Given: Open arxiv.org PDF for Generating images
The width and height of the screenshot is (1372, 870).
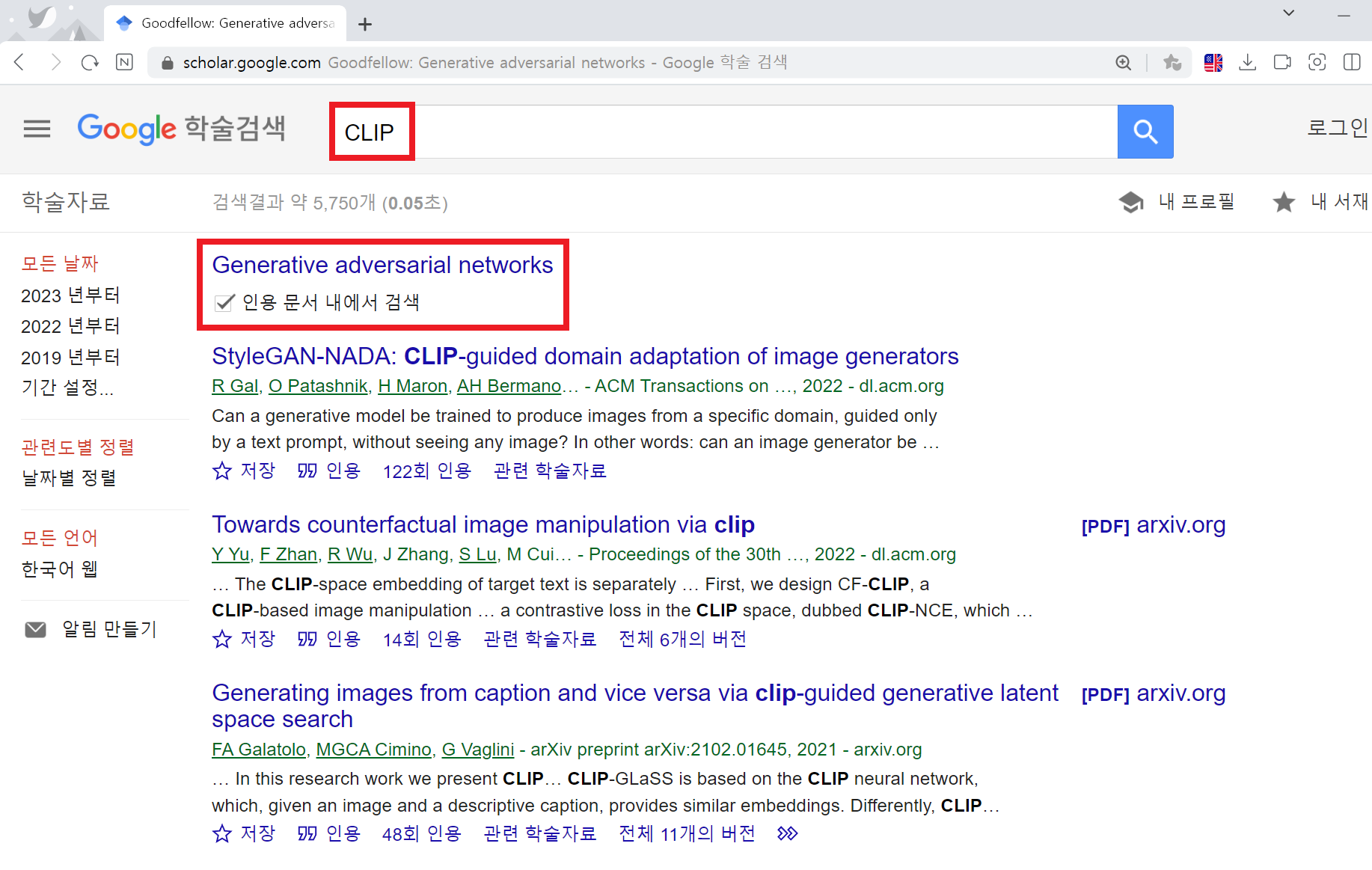Looking at the screenshot, I should (x=1154, y=693).
